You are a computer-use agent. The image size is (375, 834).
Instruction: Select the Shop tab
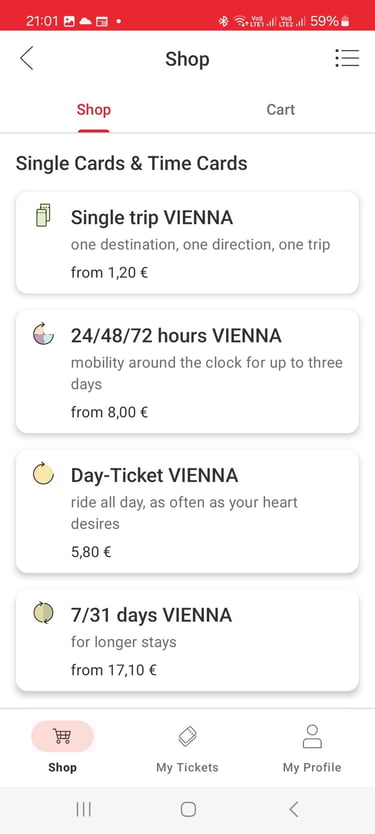click(94, 110)
